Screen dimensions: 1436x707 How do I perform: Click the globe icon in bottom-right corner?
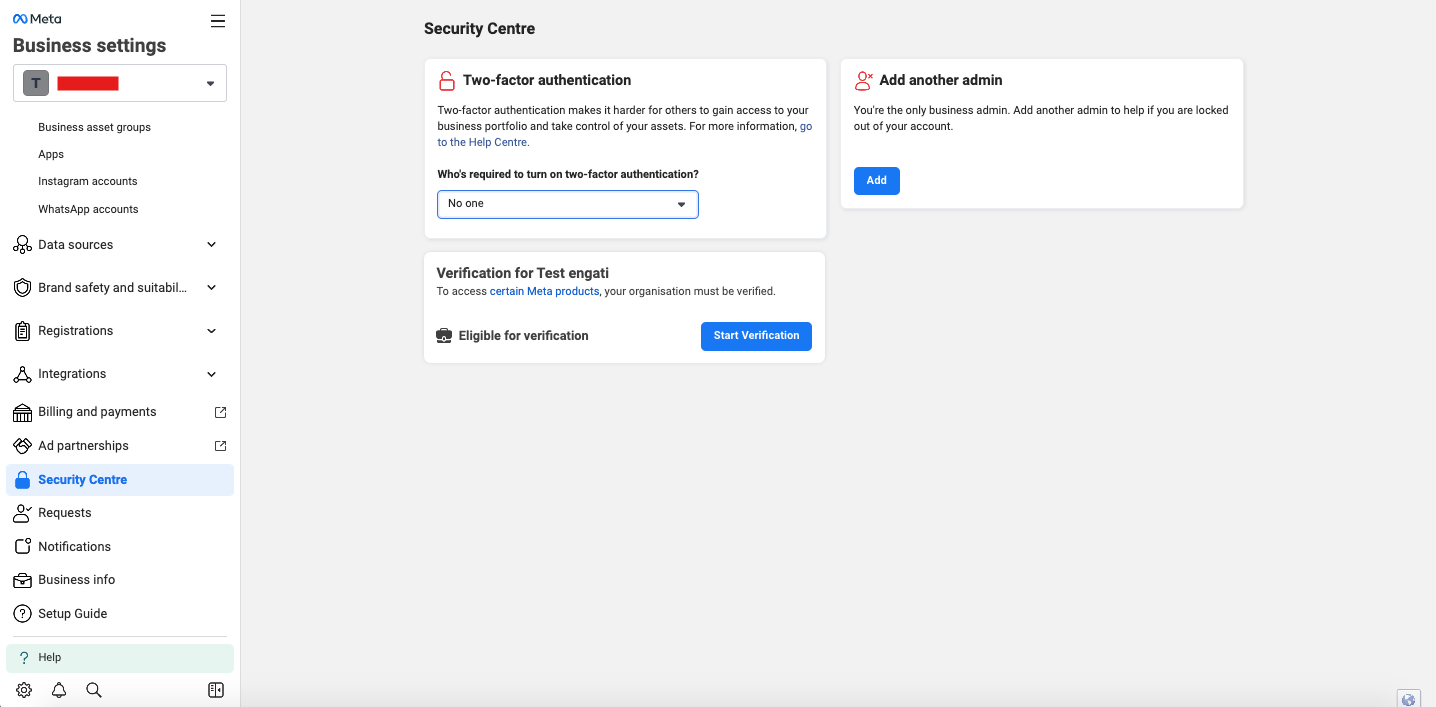click(1409, 699)
